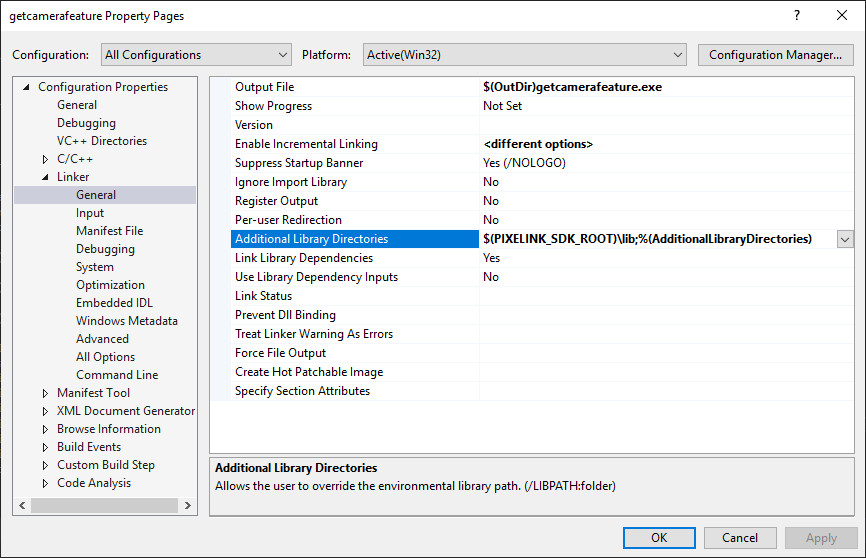Select the Embedded IDL page
866x558 pixels.
[114, 303]
